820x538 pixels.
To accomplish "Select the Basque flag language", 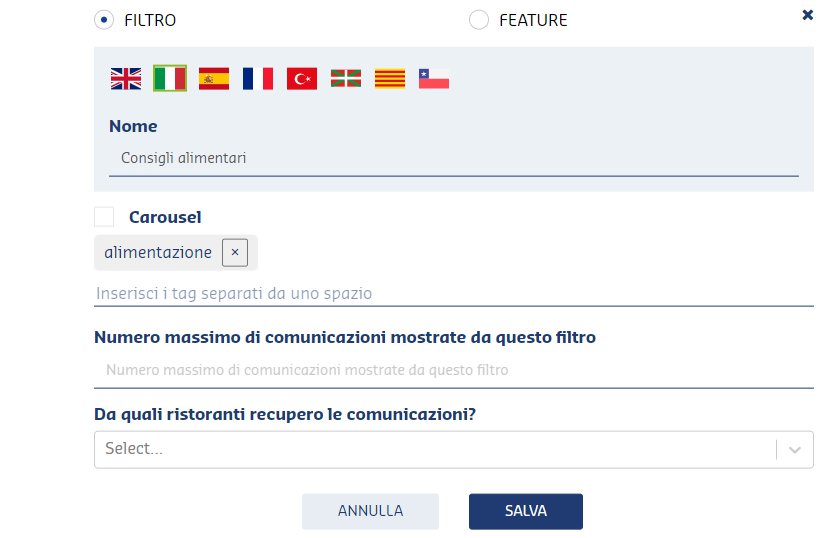I will pyautogui.click(x=346, y=79).
